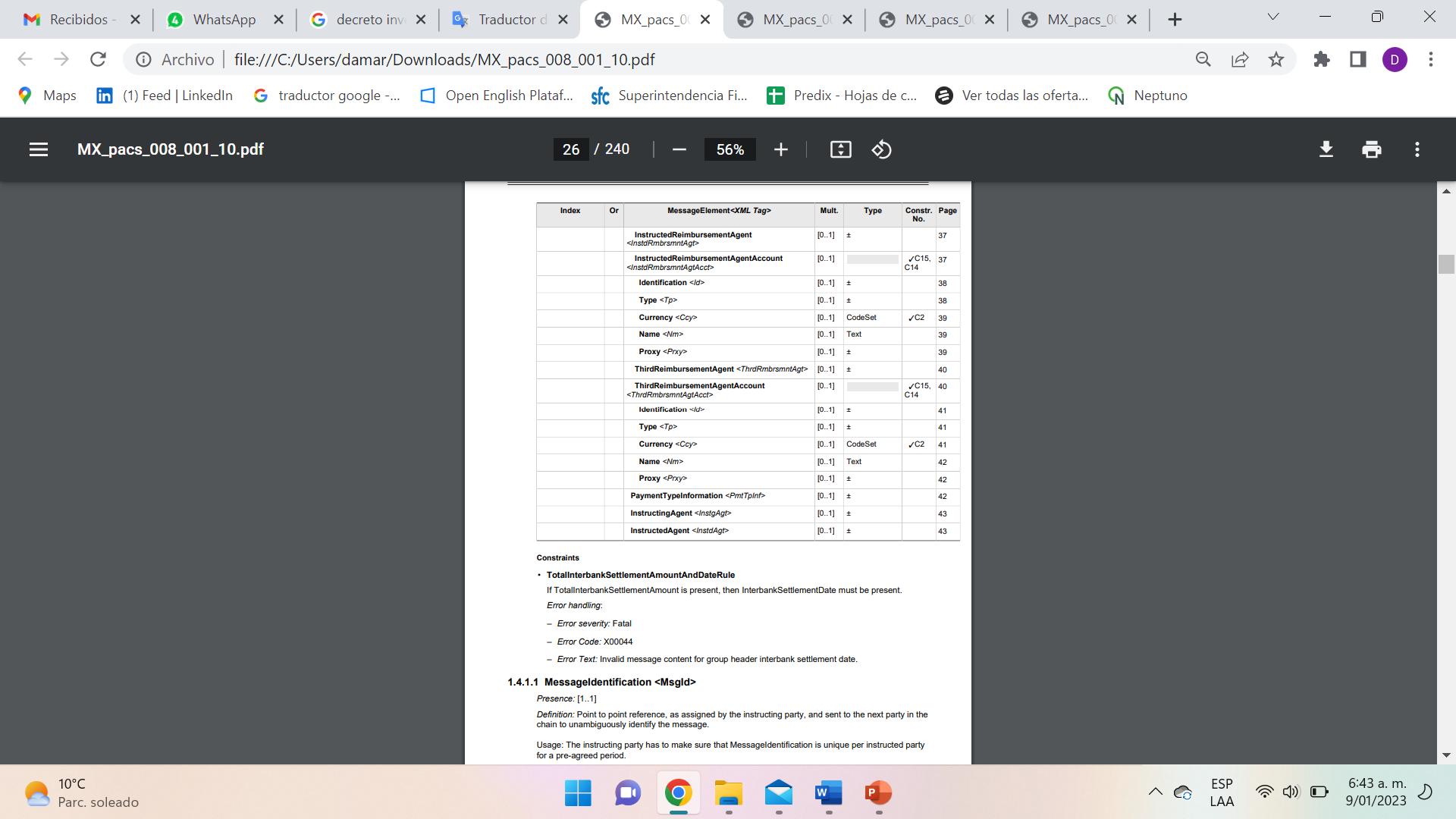Print the PDF document

(x=1371, y=149)
